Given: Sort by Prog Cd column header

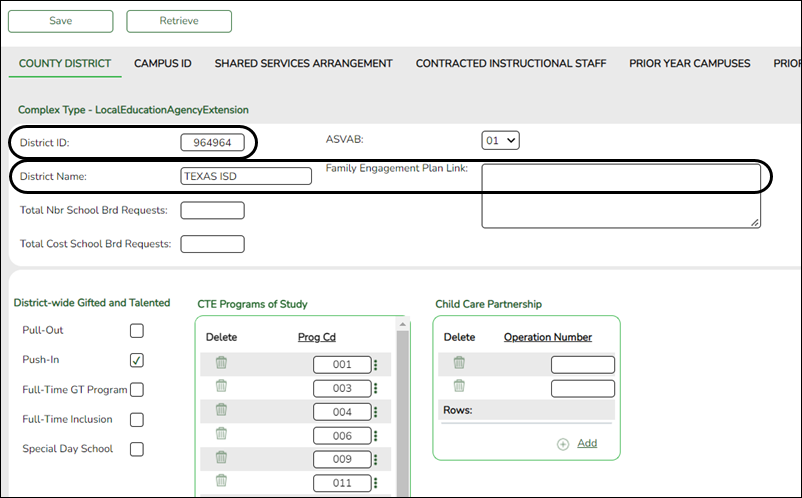Looking at the screenshot, I should (x=317, y=337).
